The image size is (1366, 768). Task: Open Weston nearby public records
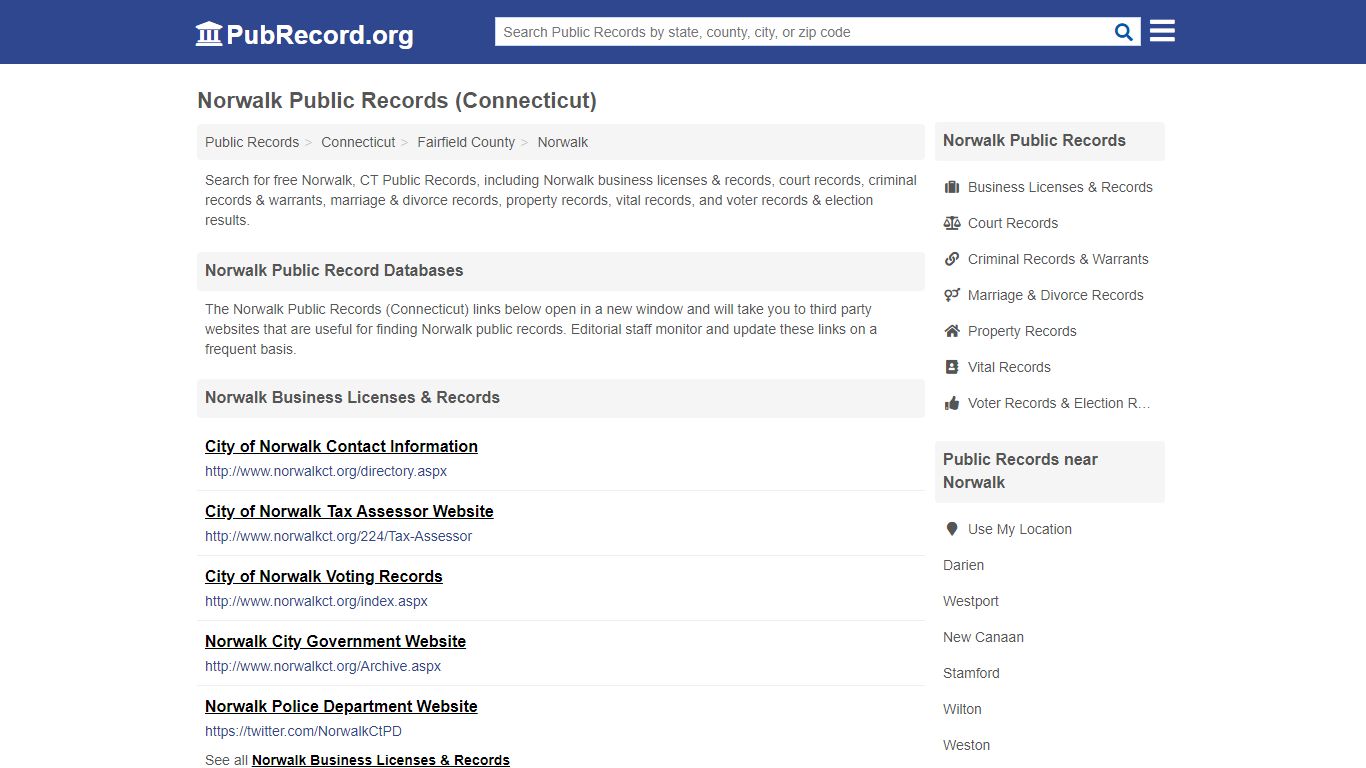[x=966, y=745]
